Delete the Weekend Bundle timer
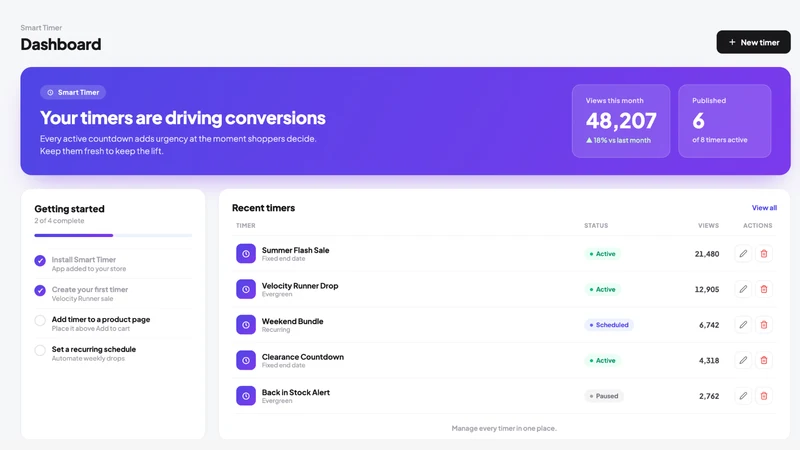This screenshot has height=450, width=800. pos(764,324)
